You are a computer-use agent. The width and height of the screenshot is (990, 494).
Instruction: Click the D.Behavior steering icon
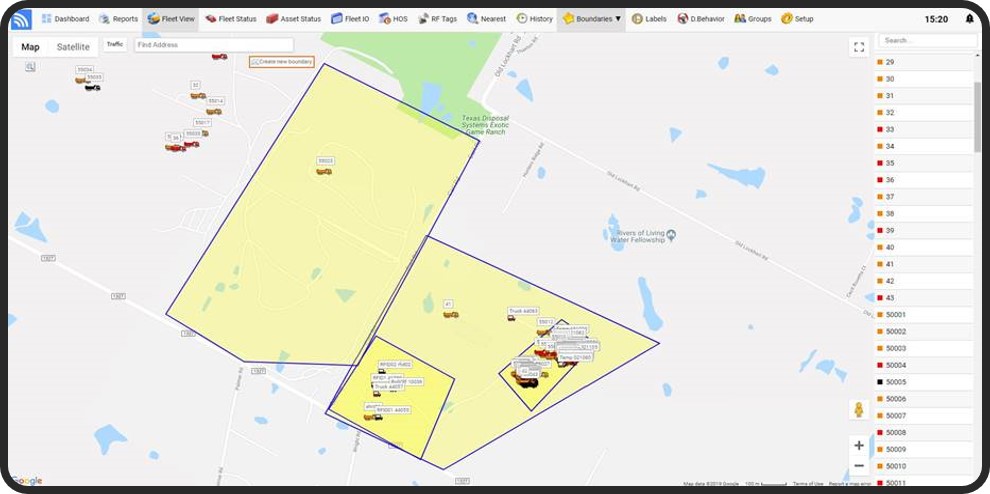683,19
